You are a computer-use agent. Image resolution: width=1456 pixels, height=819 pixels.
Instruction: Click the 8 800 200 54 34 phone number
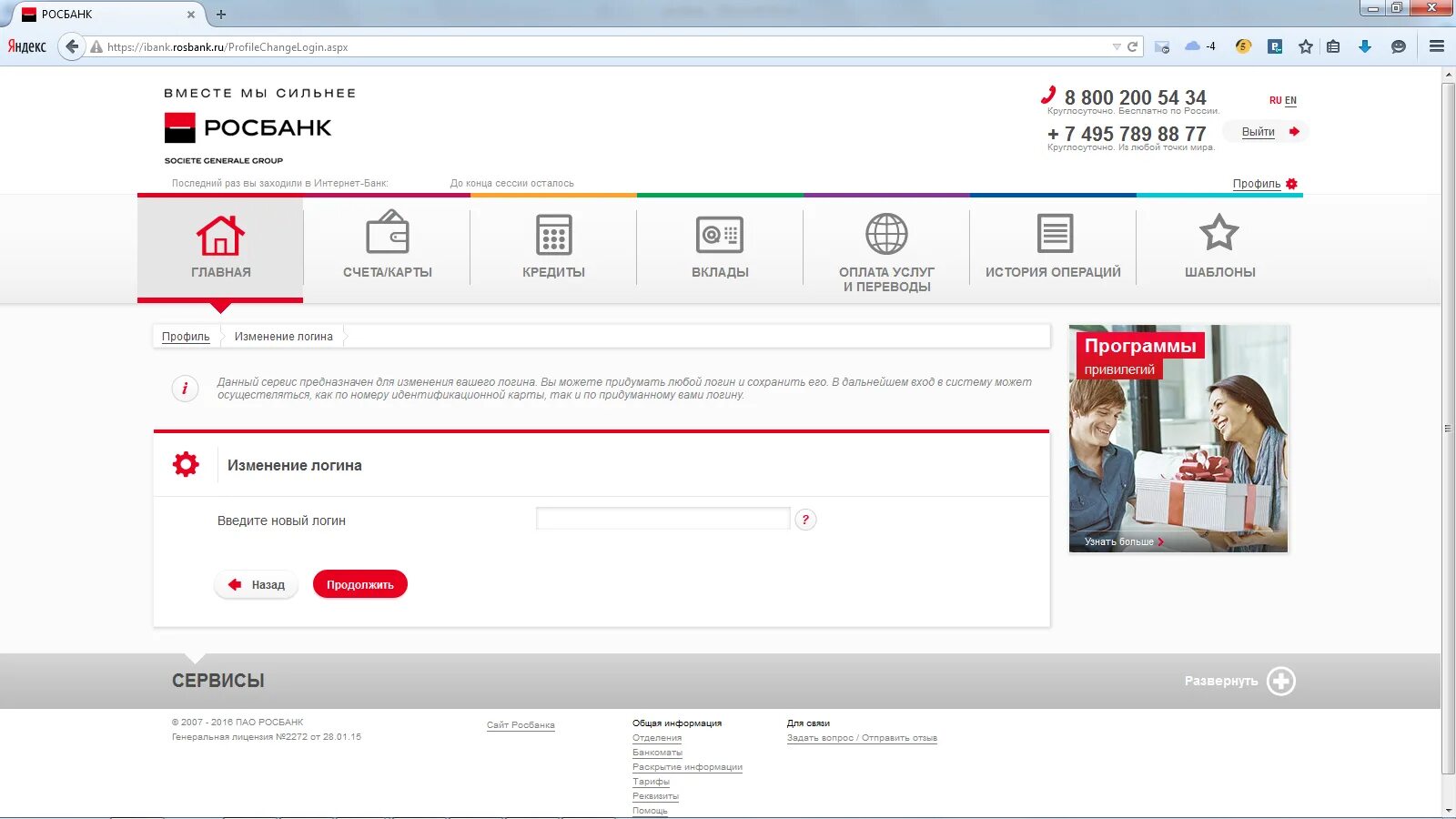(1136, 96)
